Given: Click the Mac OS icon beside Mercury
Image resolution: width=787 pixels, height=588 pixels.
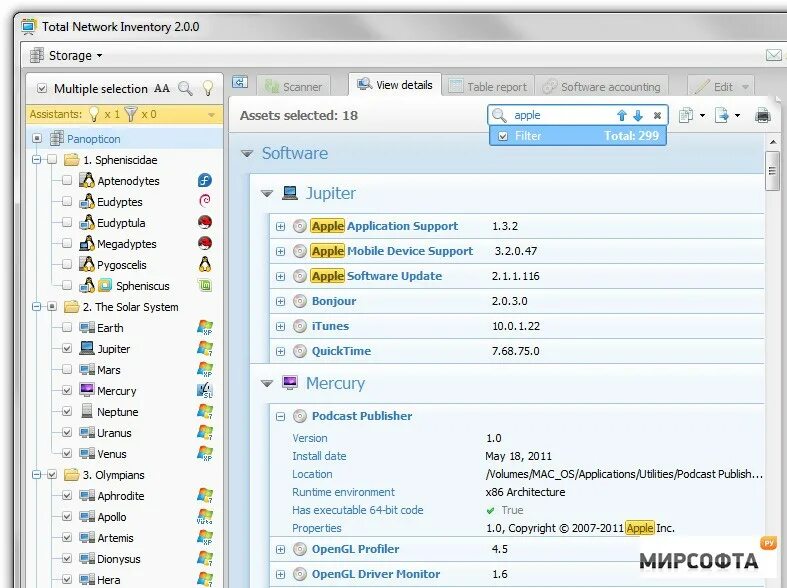Looking at the screenshot, I should click(x=205, y=390).
